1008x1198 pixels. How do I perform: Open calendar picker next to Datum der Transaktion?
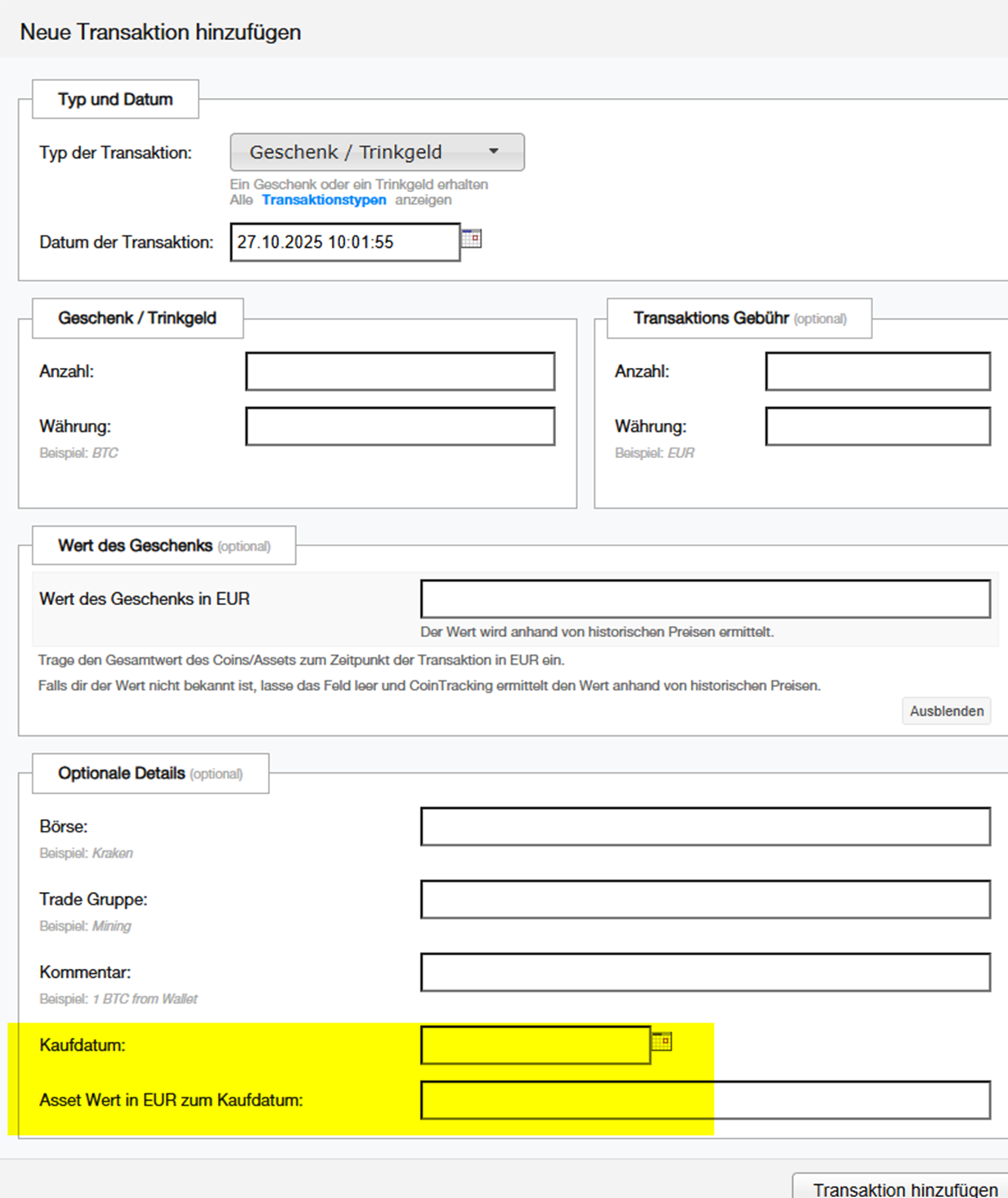pyautogui.click(x=472, y=238)
